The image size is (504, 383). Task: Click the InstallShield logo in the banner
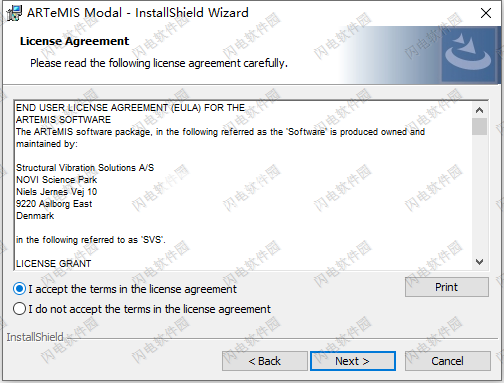pos(469,54)
